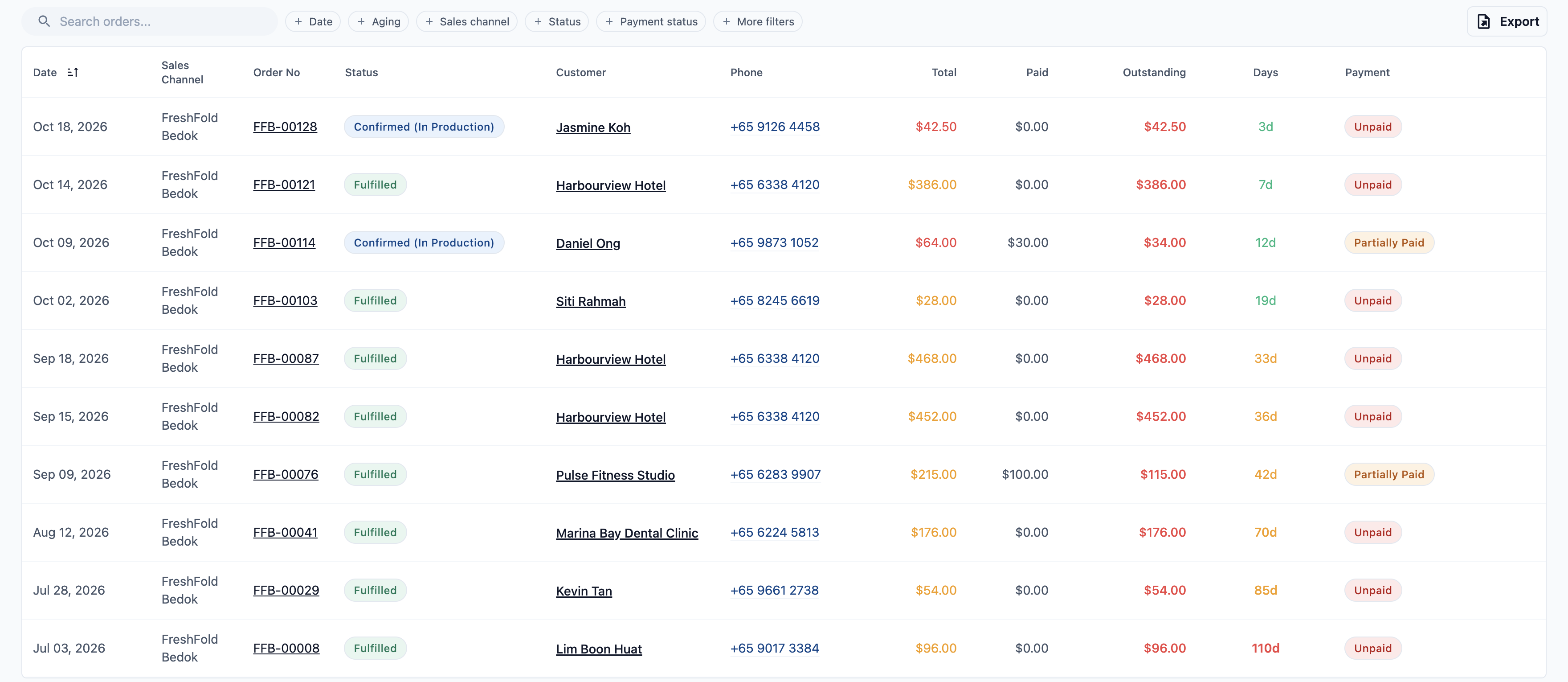Export the orders list
Image resolution: width=1568 pixels, height=682 pixels.
click(x=1507, y=21)
